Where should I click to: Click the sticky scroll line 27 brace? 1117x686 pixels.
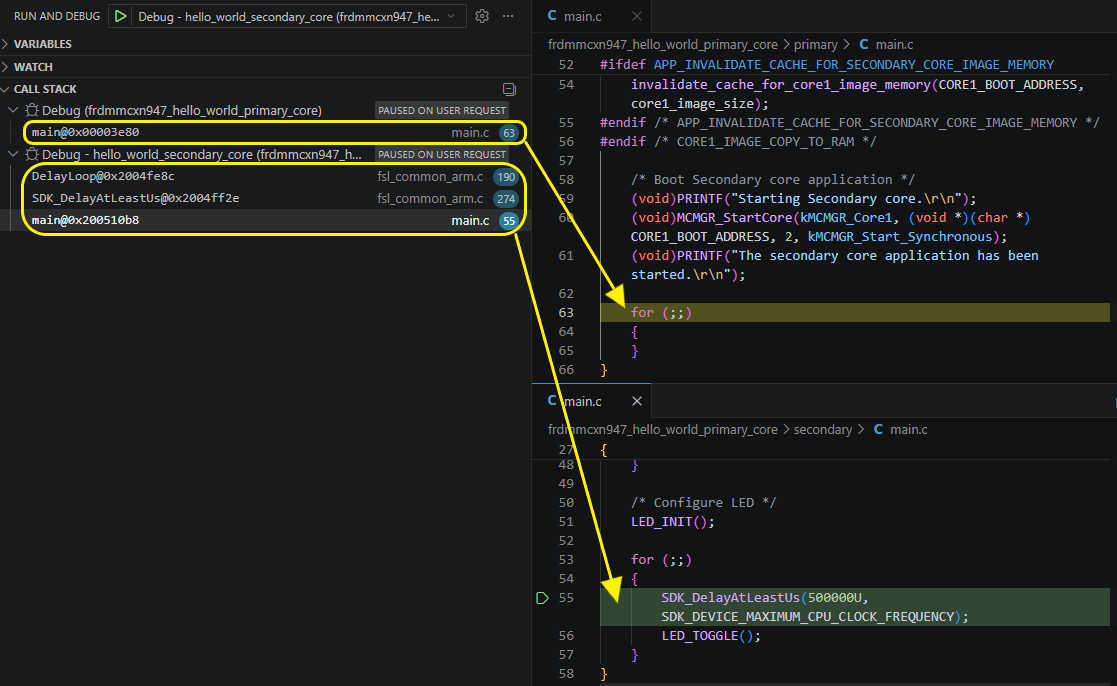coord(604,449)
